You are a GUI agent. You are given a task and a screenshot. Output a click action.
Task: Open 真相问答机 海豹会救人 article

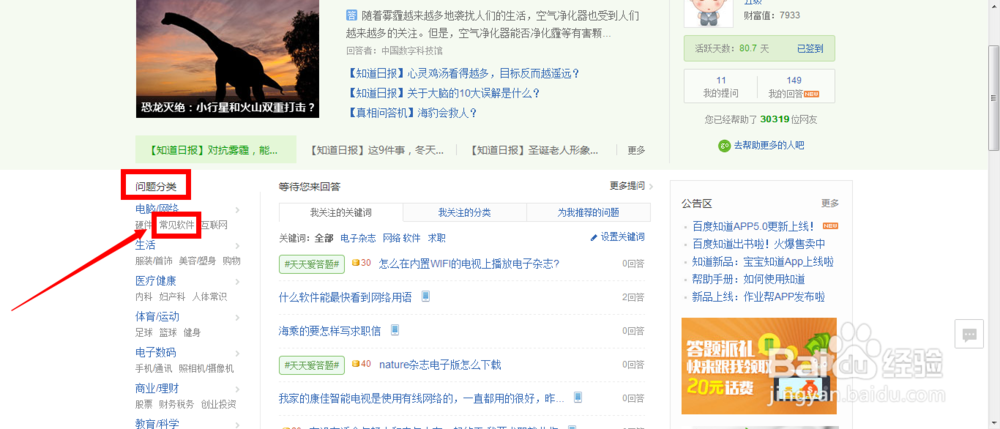click(413, 113)
